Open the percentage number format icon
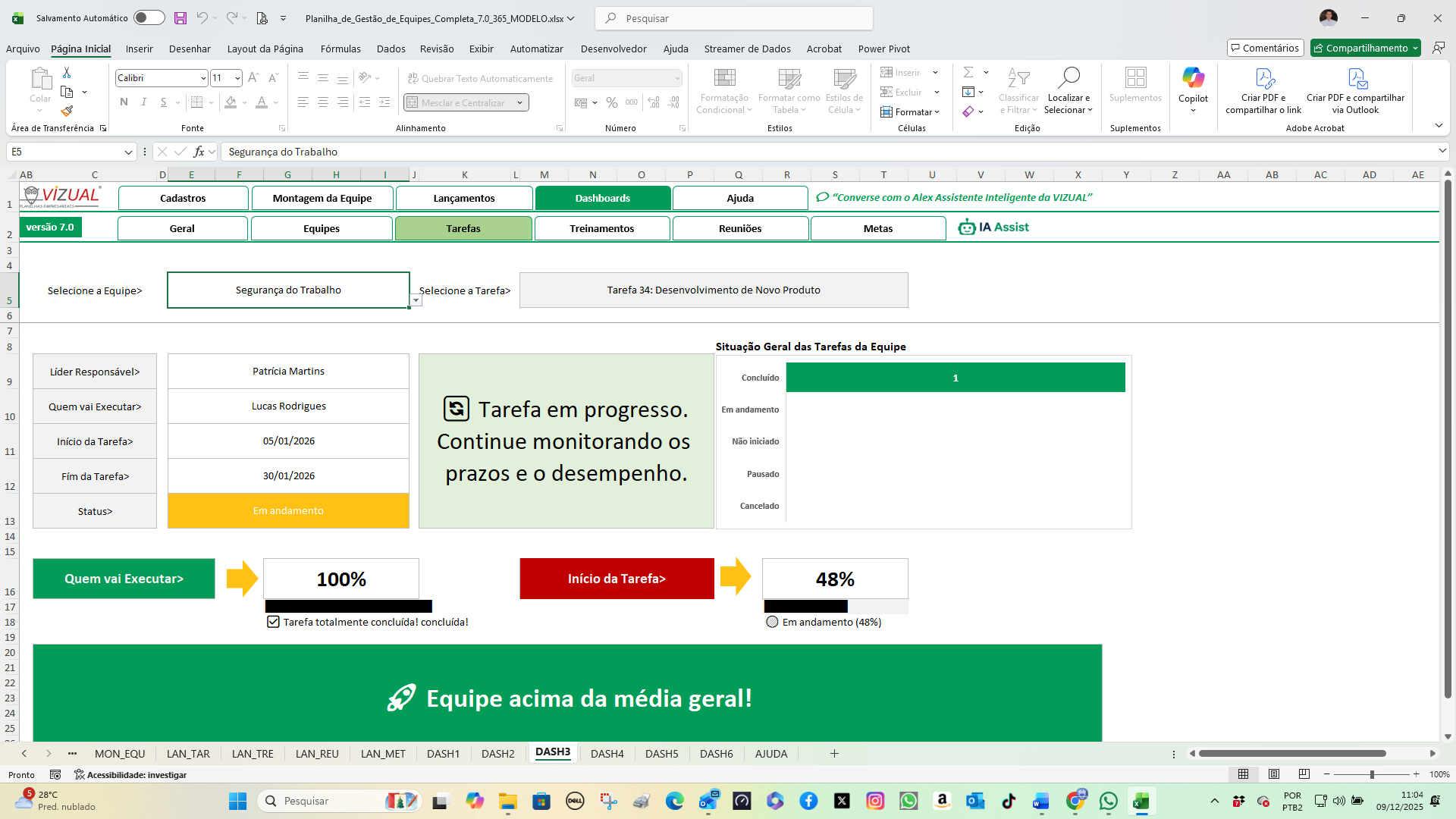Image resolution: width=1456 pixels, height=819 pixels. click(x=612, y=102)
